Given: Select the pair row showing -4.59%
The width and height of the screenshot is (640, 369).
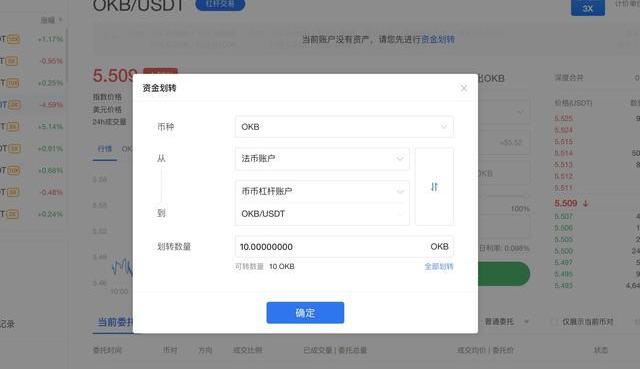Looking at the screenshot, I should (x=33, y=105).
